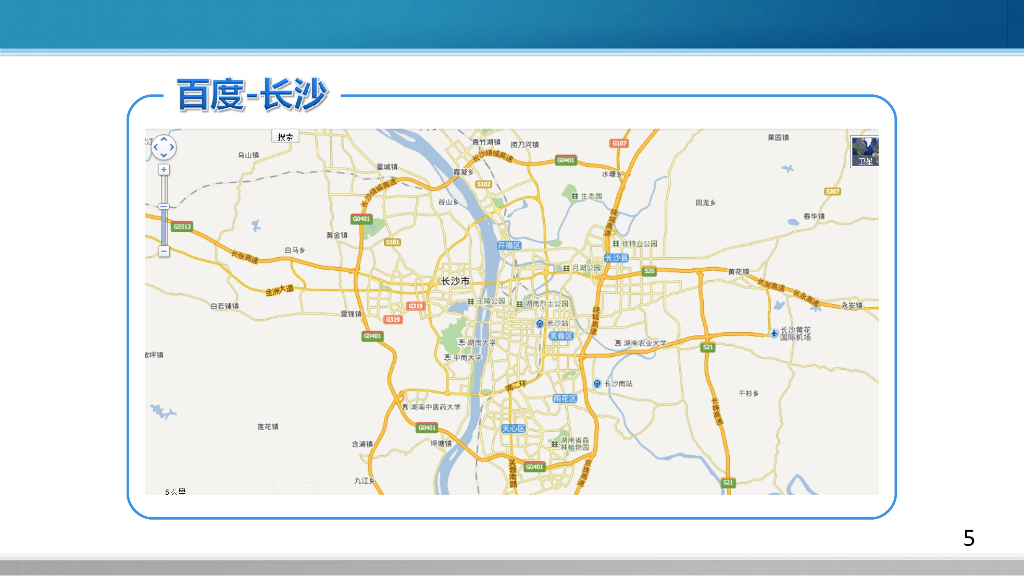Zoom in with the plus button
The width and height of the screenshot is (1024, 576).
[x=164, y=170]
